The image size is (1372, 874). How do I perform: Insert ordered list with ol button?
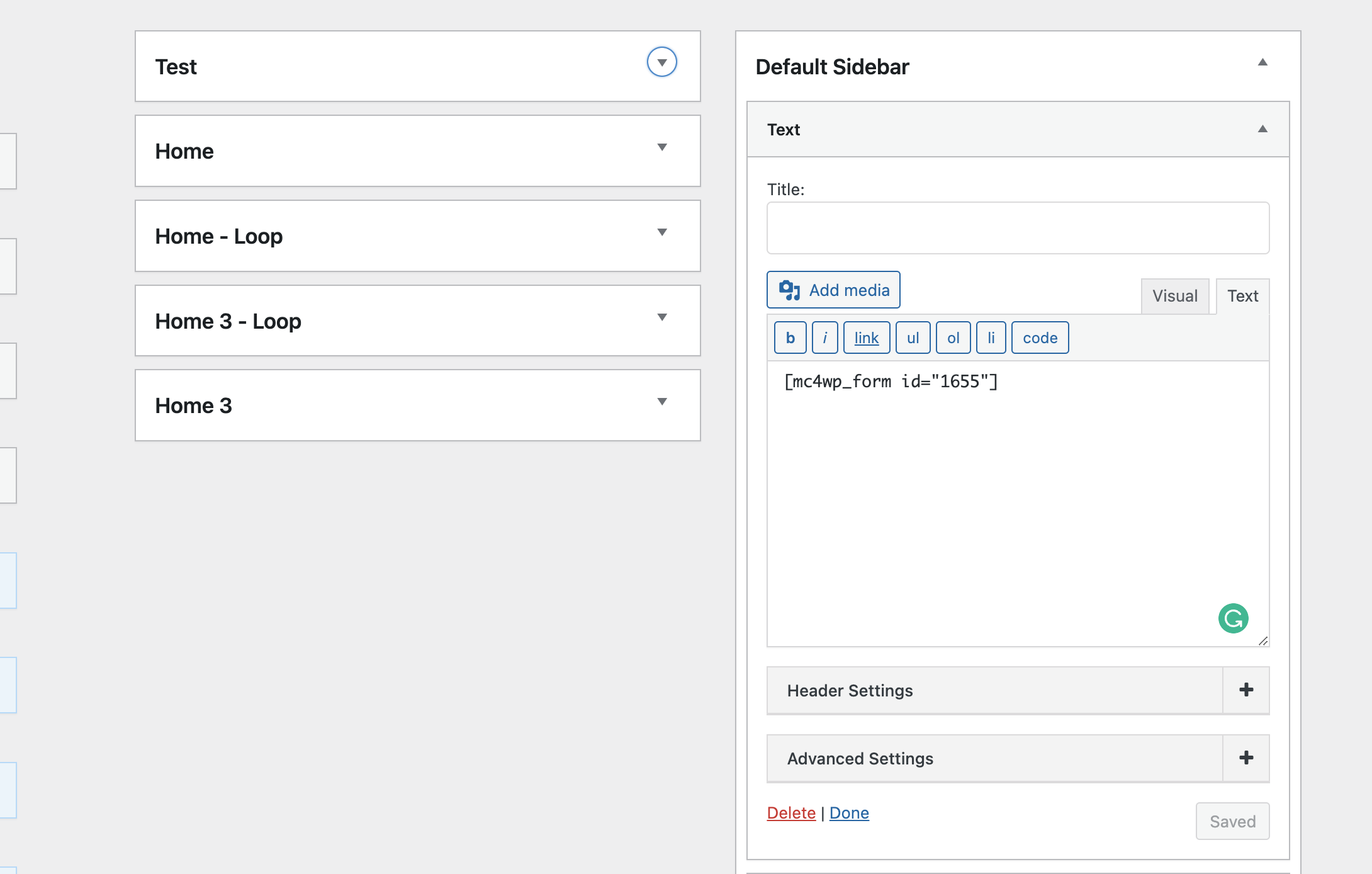point(953,338)
